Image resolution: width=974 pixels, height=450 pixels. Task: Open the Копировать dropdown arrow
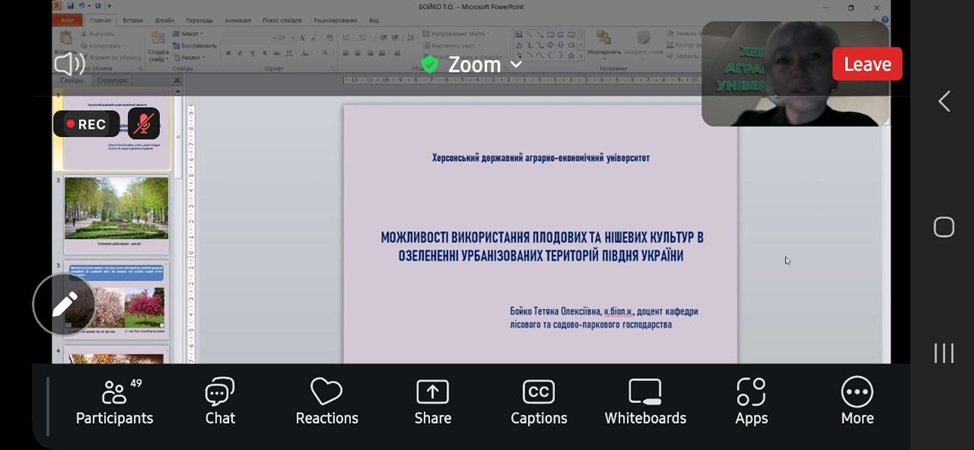[127, 46]
